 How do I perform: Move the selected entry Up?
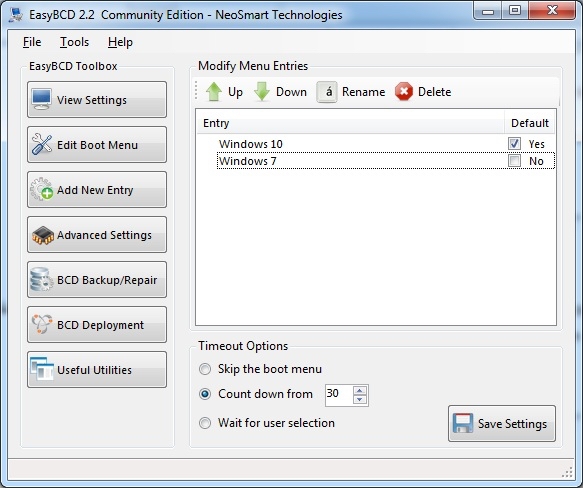224,92
